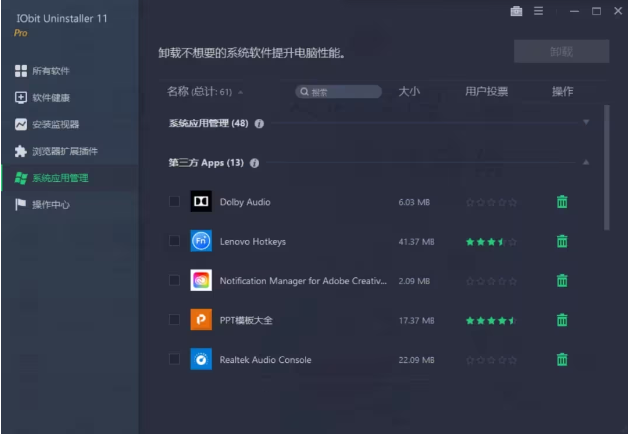Collapse the 第三方 Apps (13) section arrow
The image size is (628, 434).
click(x=586, y=162)
